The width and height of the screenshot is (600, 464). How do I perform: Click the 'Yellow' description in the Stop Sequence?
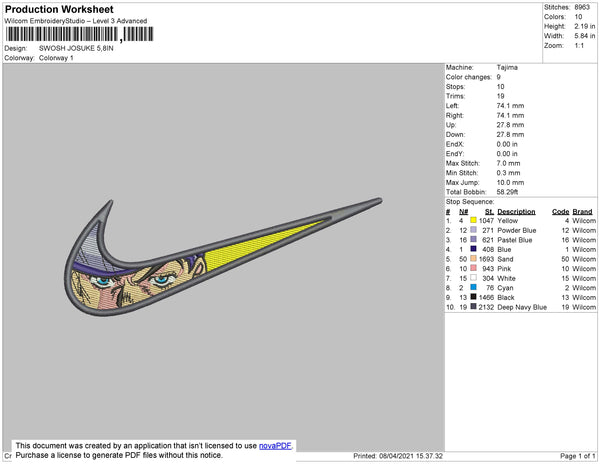point(507,221)
